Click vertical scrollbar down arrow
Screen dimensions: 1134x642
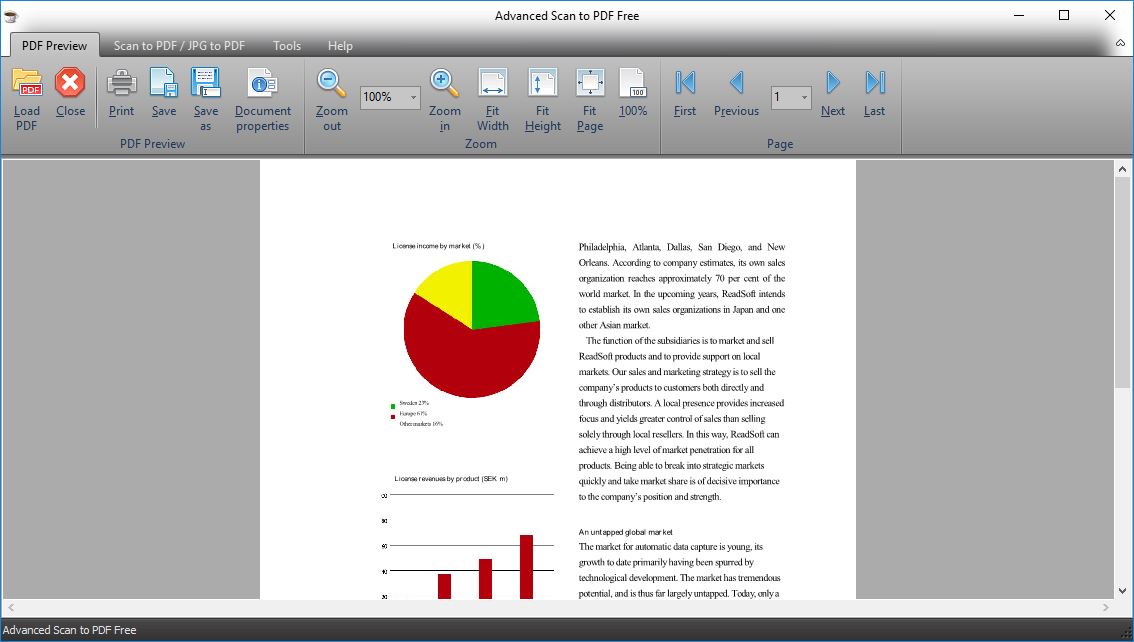pyautogui.click(x=1122, y=591)
